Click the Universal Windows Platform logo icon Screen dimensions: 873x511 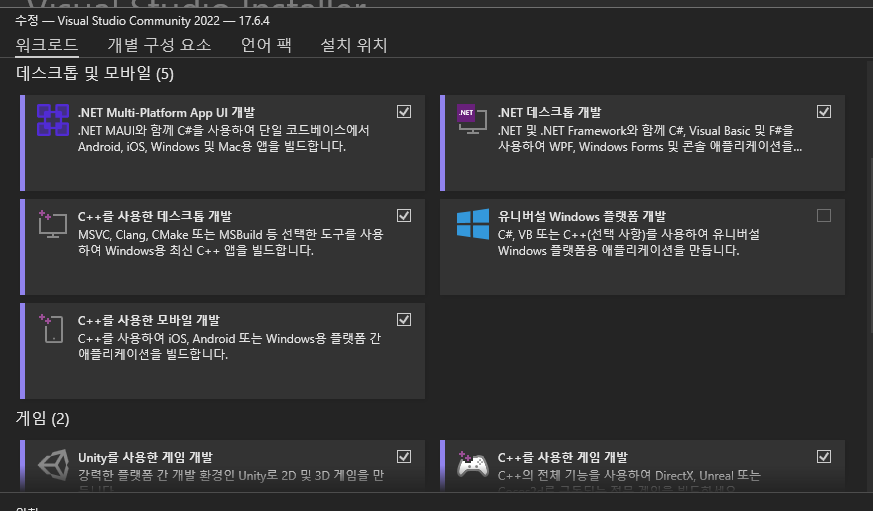coord(473,224)
